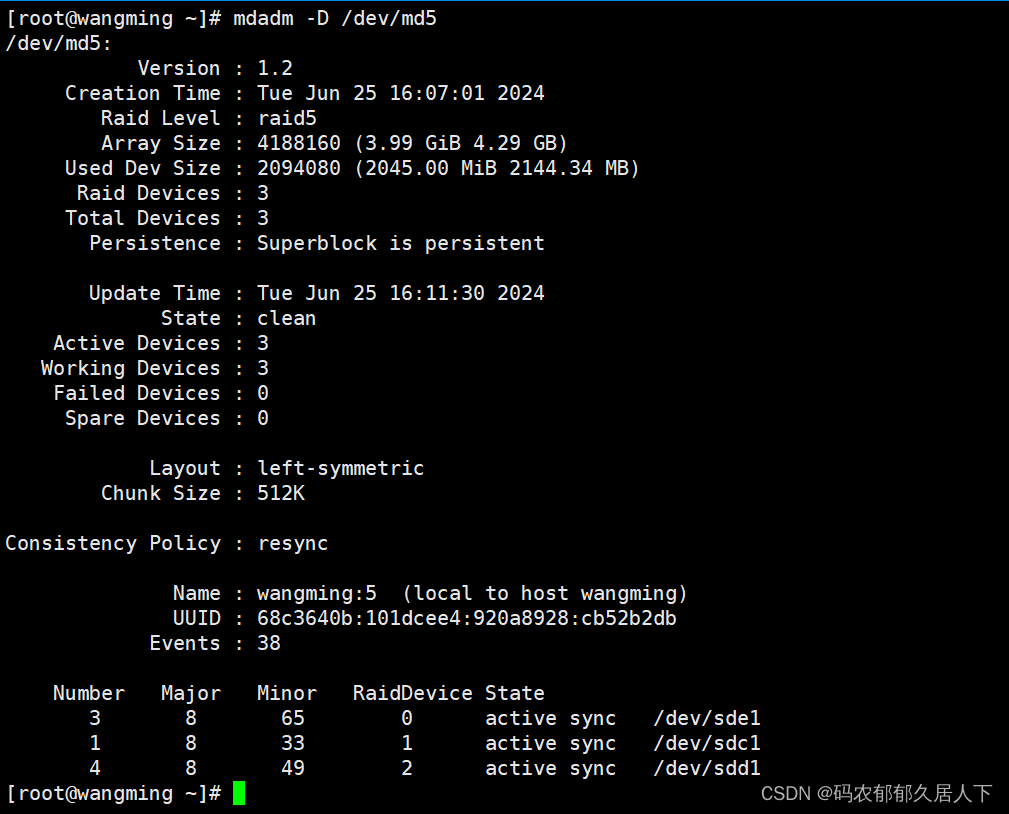
Task: Click the wangming:5 array name
Action: pos(316,592)
